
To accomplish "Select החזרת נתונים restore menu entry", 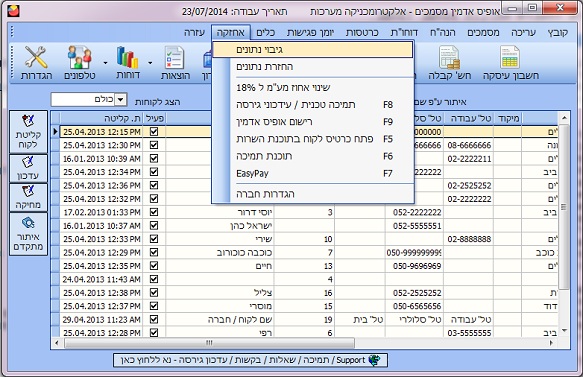I will pyautogui.click(x=313, y=67).
